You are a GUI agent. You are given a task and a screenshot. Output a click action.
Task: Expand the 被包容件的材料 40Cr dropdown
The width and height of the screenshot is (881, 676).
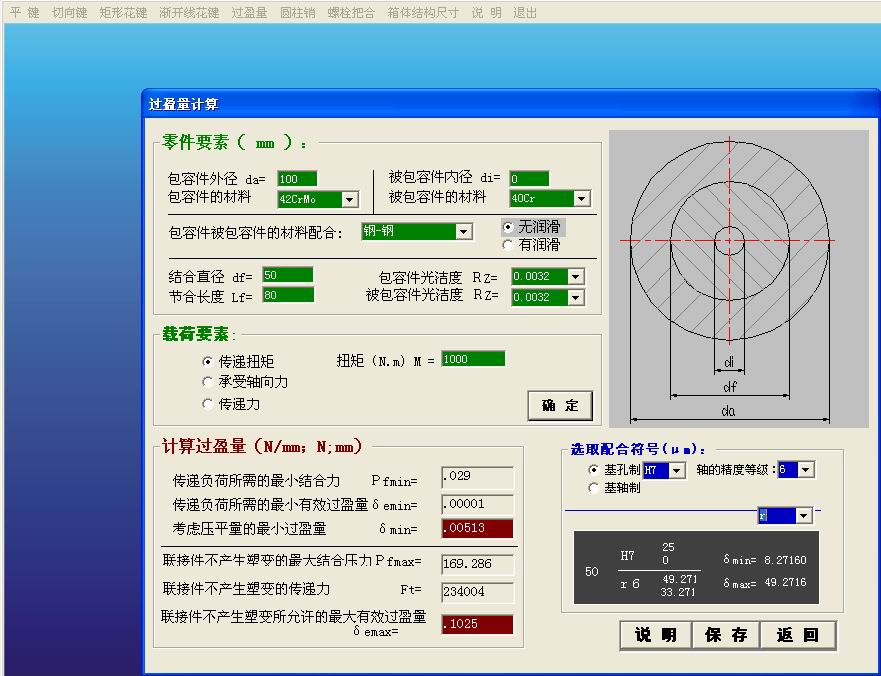point(582,198)
